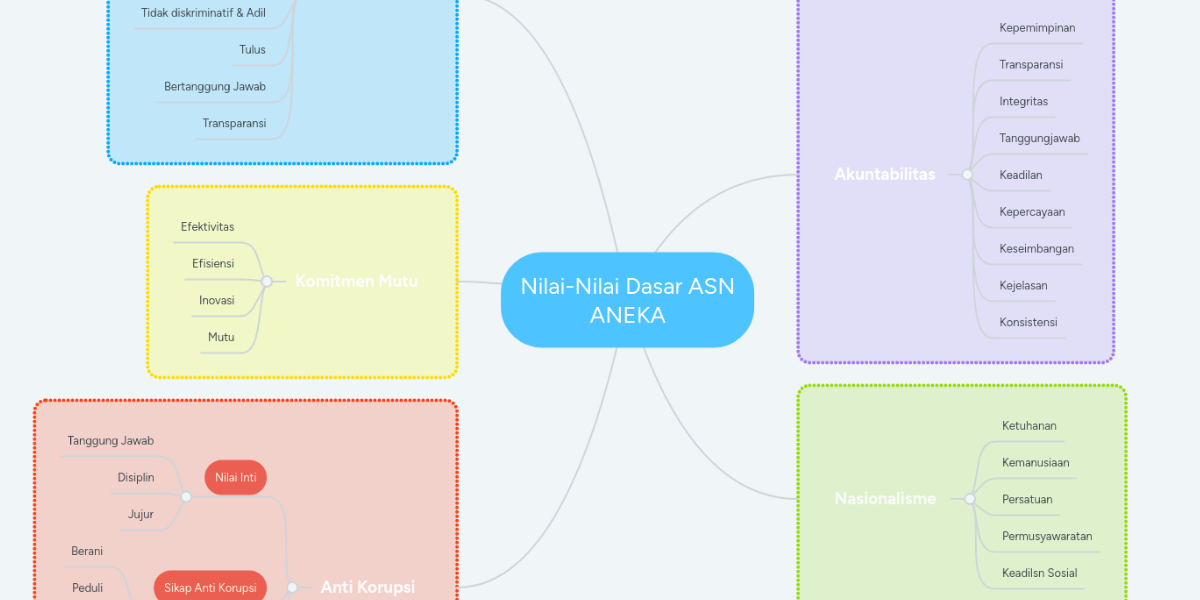1200x600 pixels.
Task: Click the "Nilai Inti" red node
Action: click(x=235, y=477)
